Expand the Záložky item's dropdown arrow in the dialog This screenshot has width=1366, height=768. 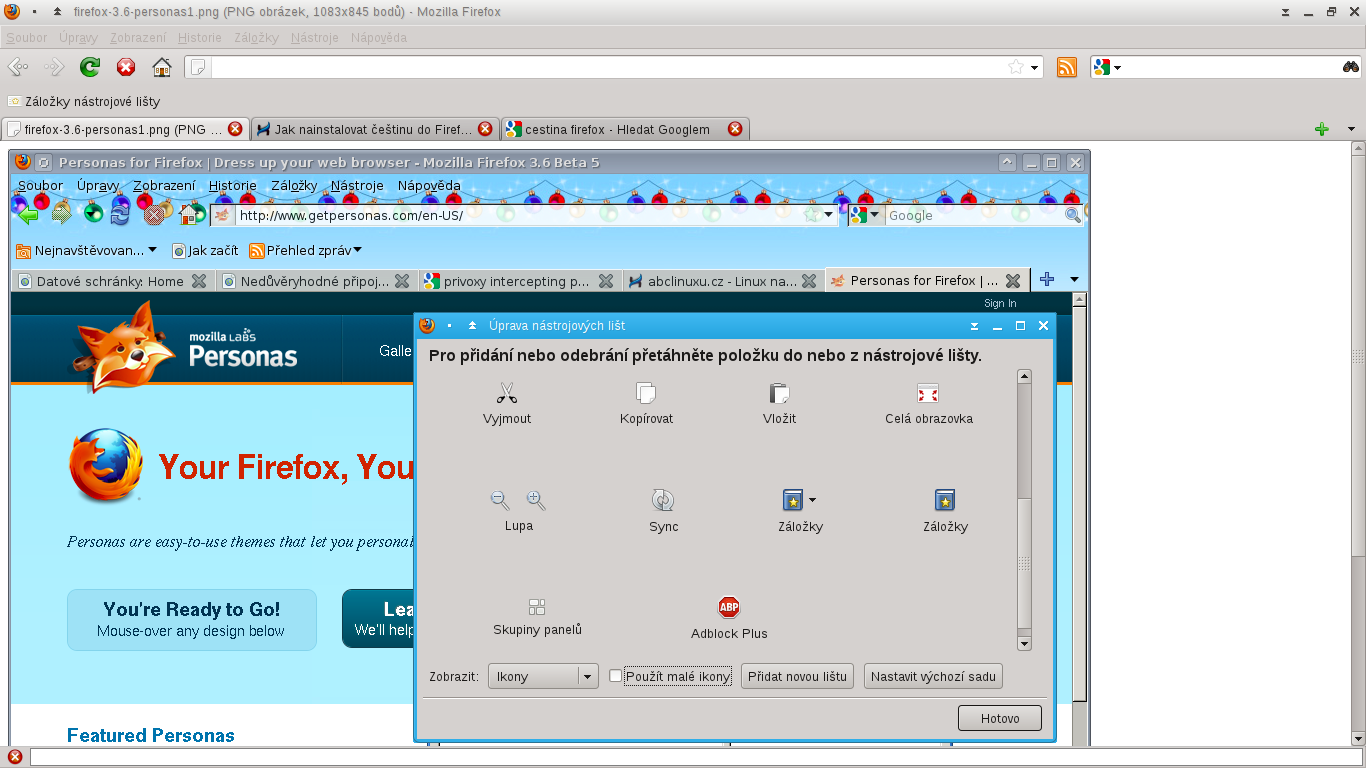point(812,499)
